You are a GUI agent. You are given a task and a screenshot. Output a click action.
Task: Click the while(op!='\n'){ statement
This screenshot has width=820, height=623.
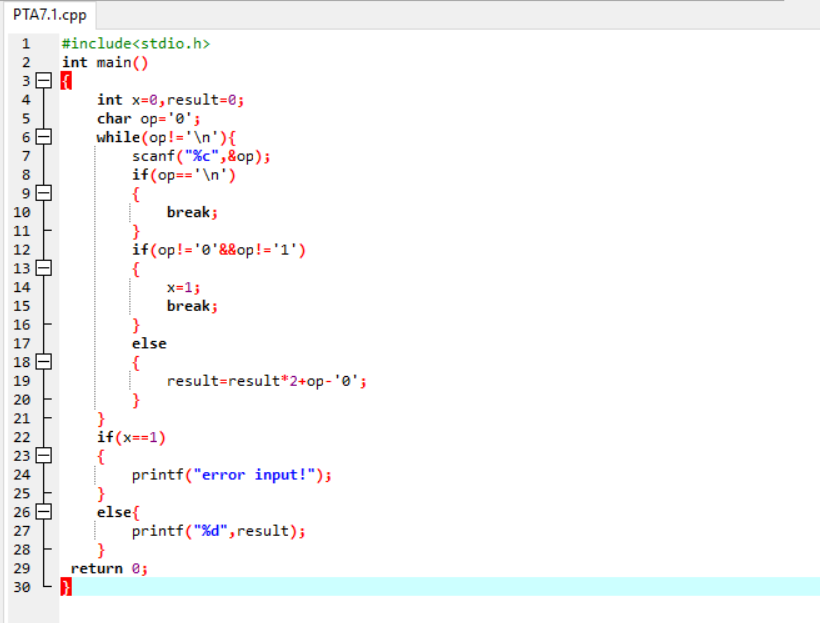tap(166, 138)
